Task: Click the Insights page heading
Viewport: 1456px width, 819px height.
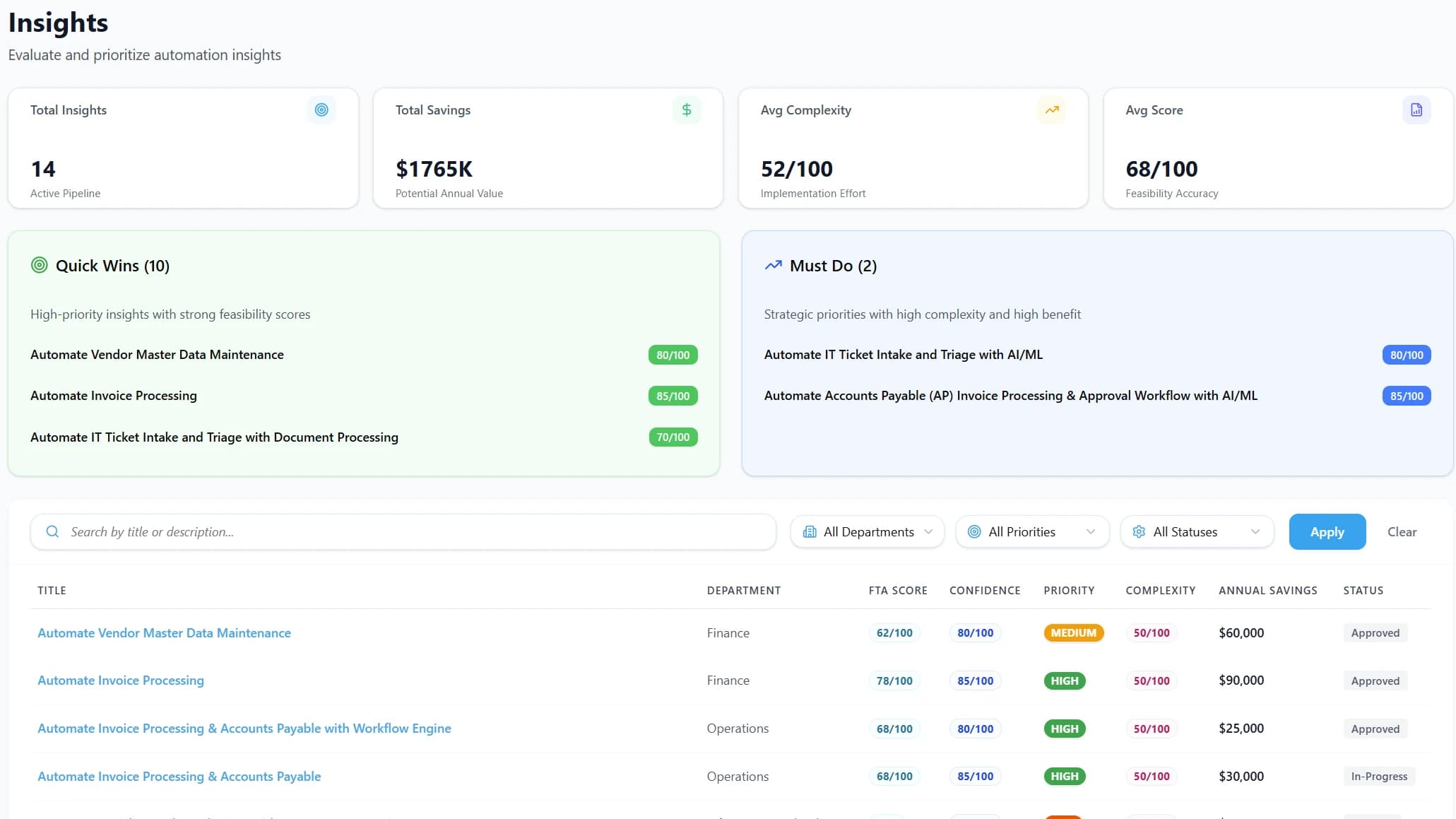Action: 58,23
